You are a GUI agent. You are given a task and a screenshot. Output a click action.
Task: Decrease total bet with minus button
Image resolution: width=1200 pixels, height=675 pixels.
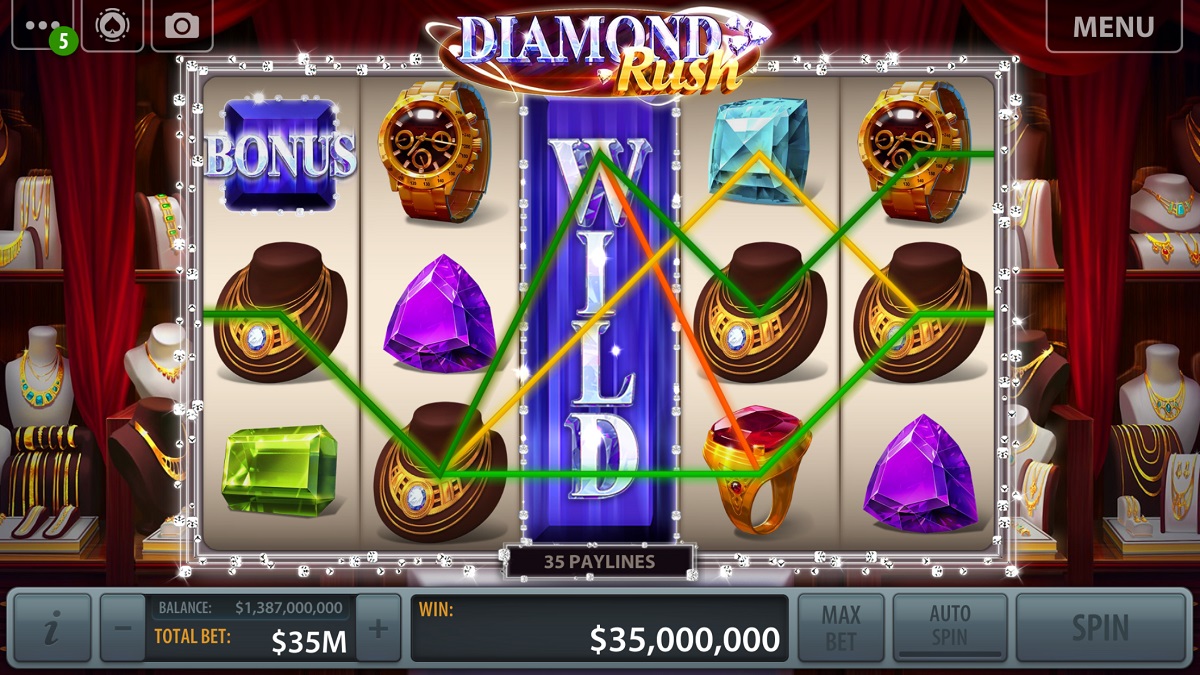coord(122,628)
